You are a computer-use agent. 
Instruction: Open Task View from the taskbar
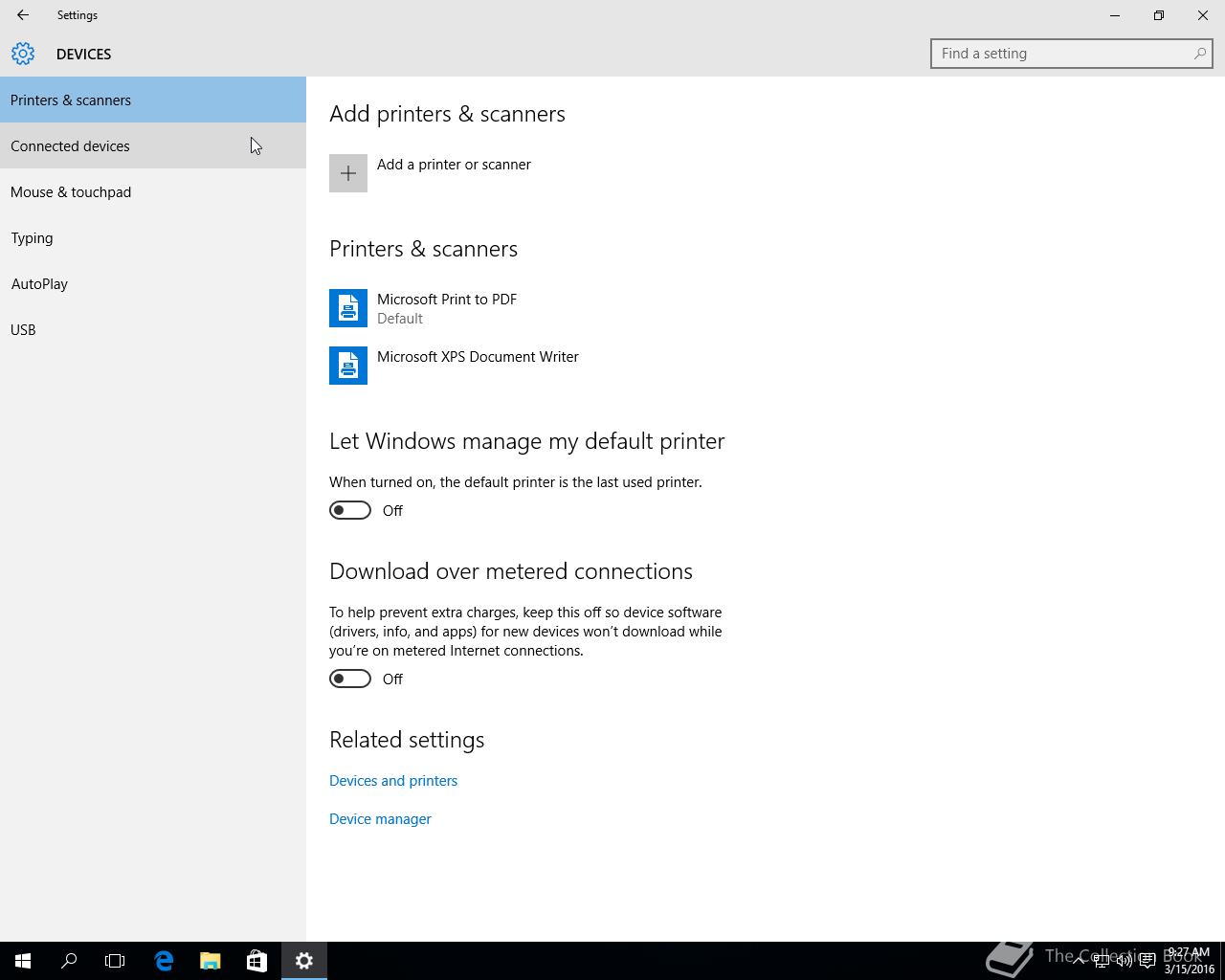coord(115,961)
